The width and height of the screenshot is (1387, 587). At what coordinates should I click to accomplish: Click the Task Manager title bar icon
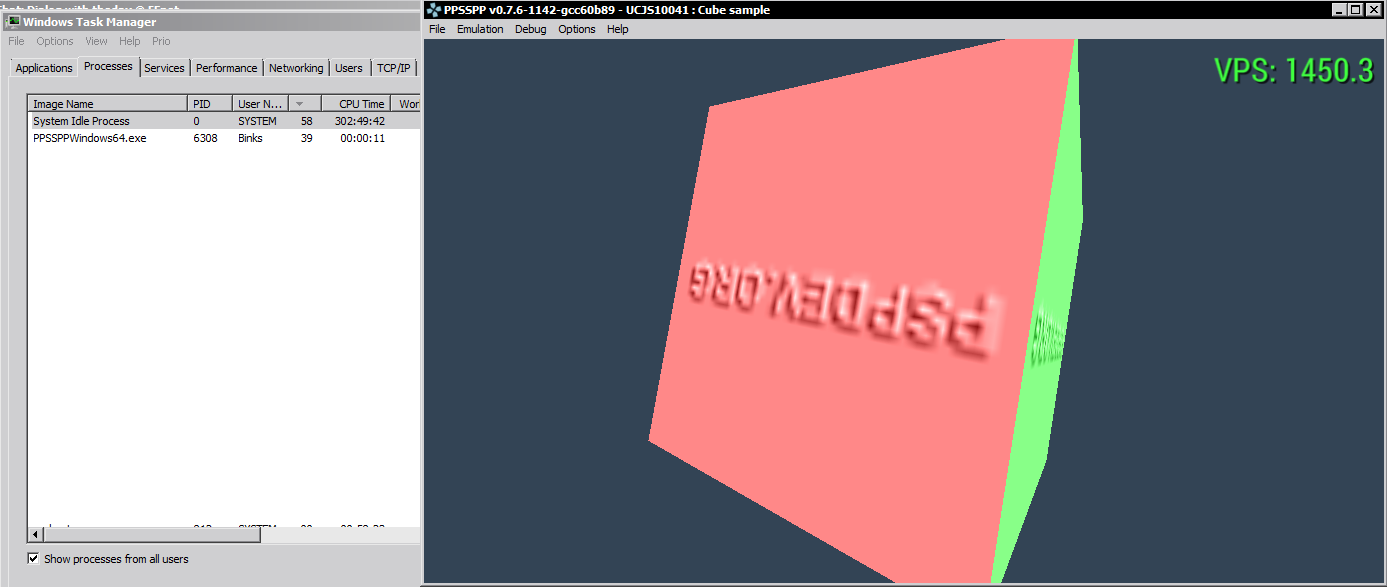[x=14, y=22]
